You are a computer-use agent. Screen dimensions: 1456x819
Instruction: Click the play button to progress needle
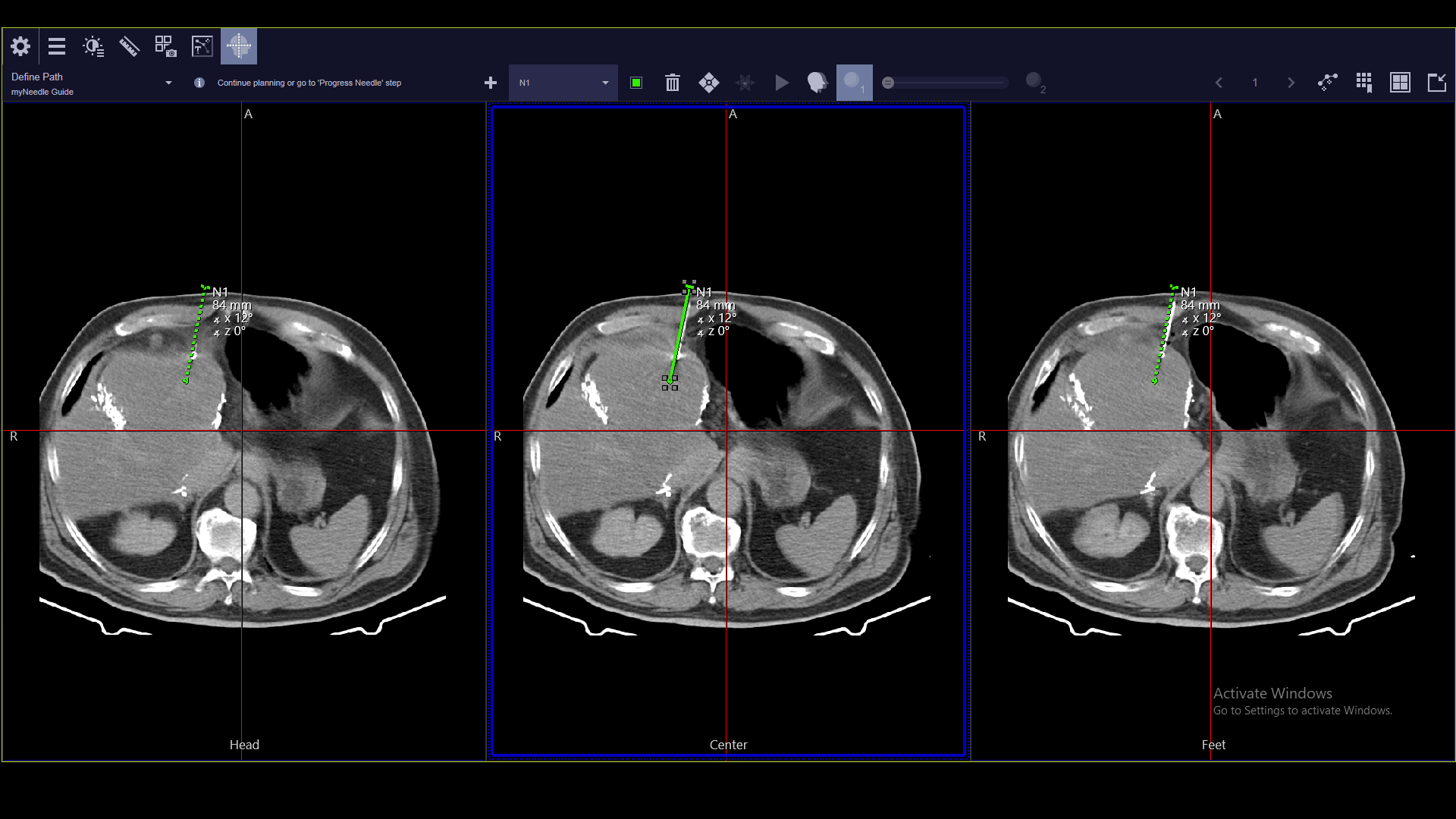782,83
